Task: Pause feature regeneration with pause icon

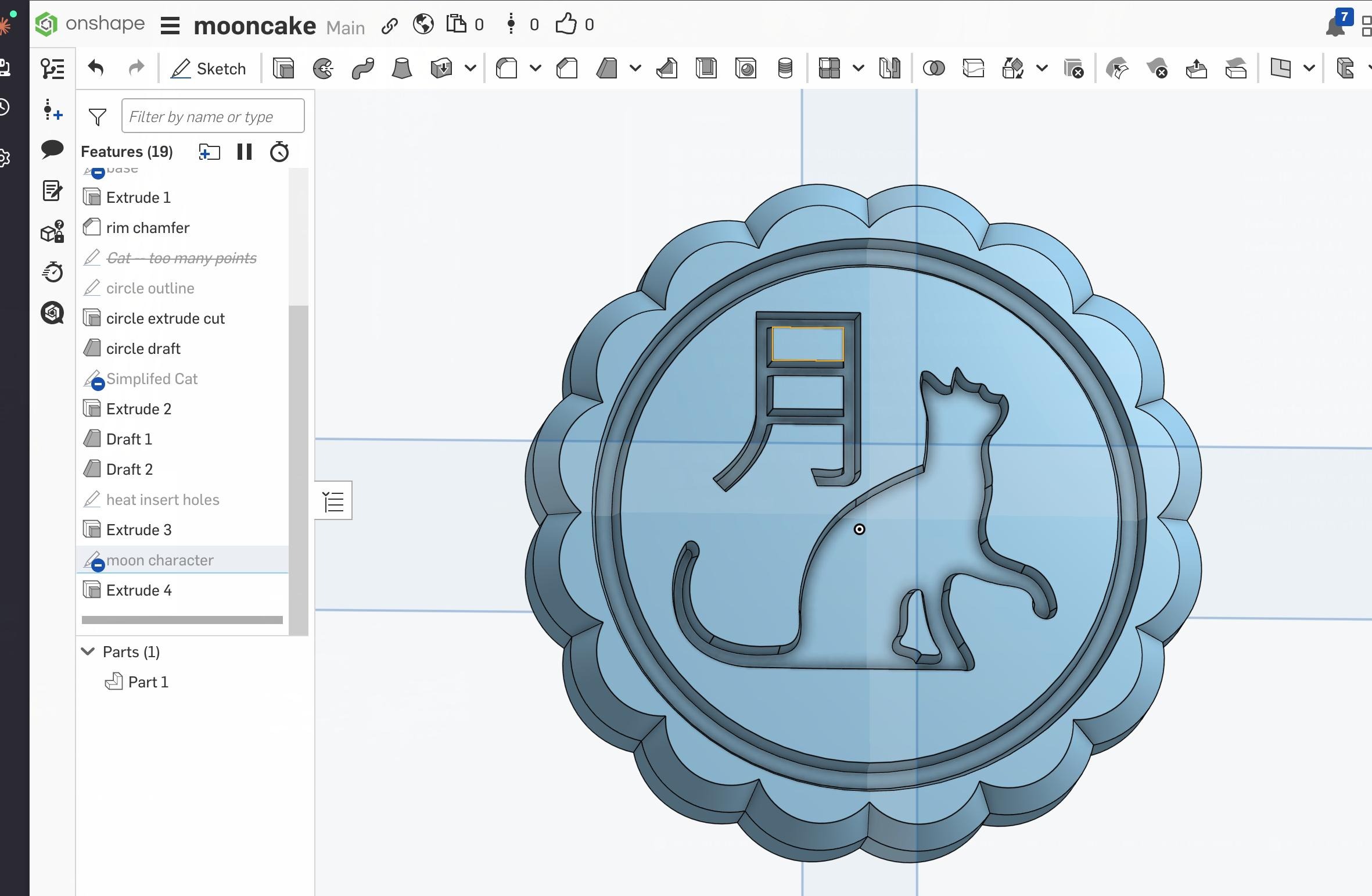Action: click(245, 152)
